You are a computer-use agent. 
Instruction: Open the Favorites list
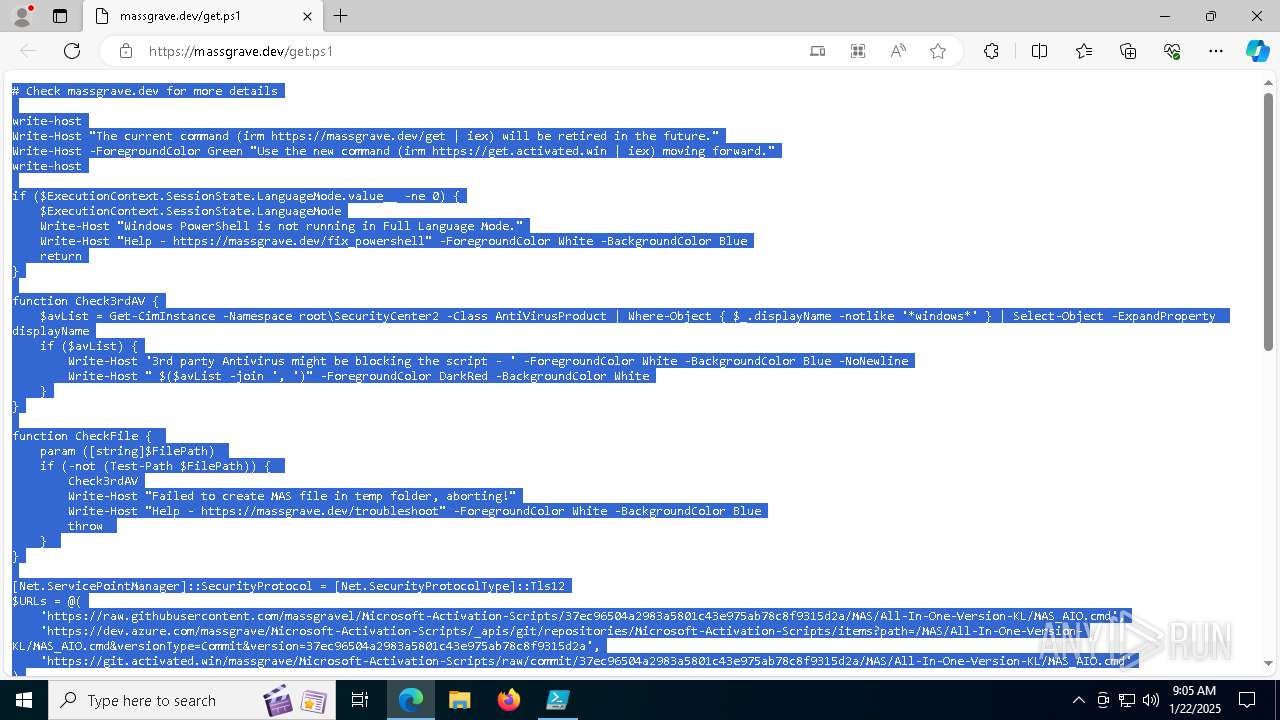coord(1084,51)
